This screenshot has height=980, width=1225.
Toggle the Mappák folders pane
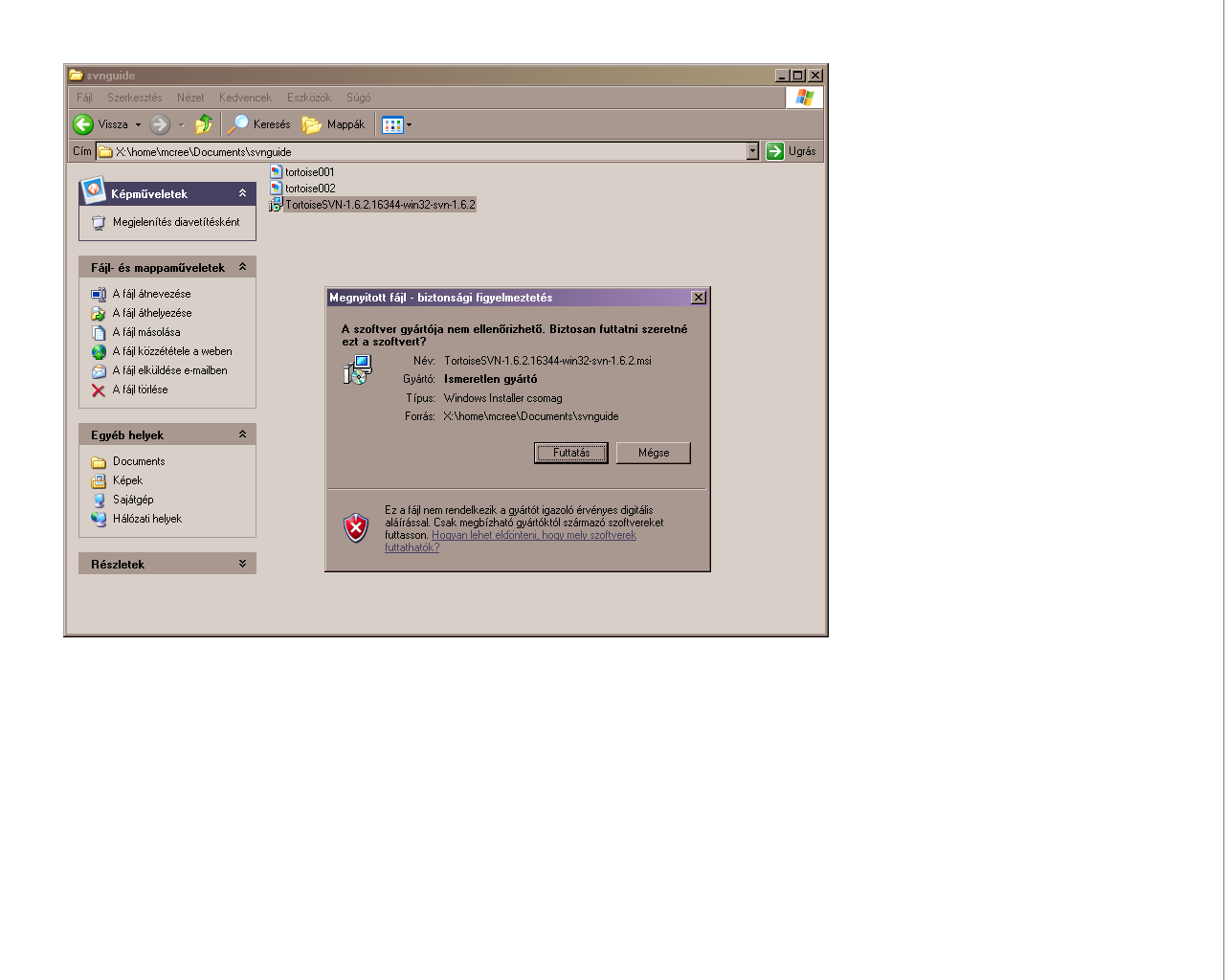coord(333,124)
